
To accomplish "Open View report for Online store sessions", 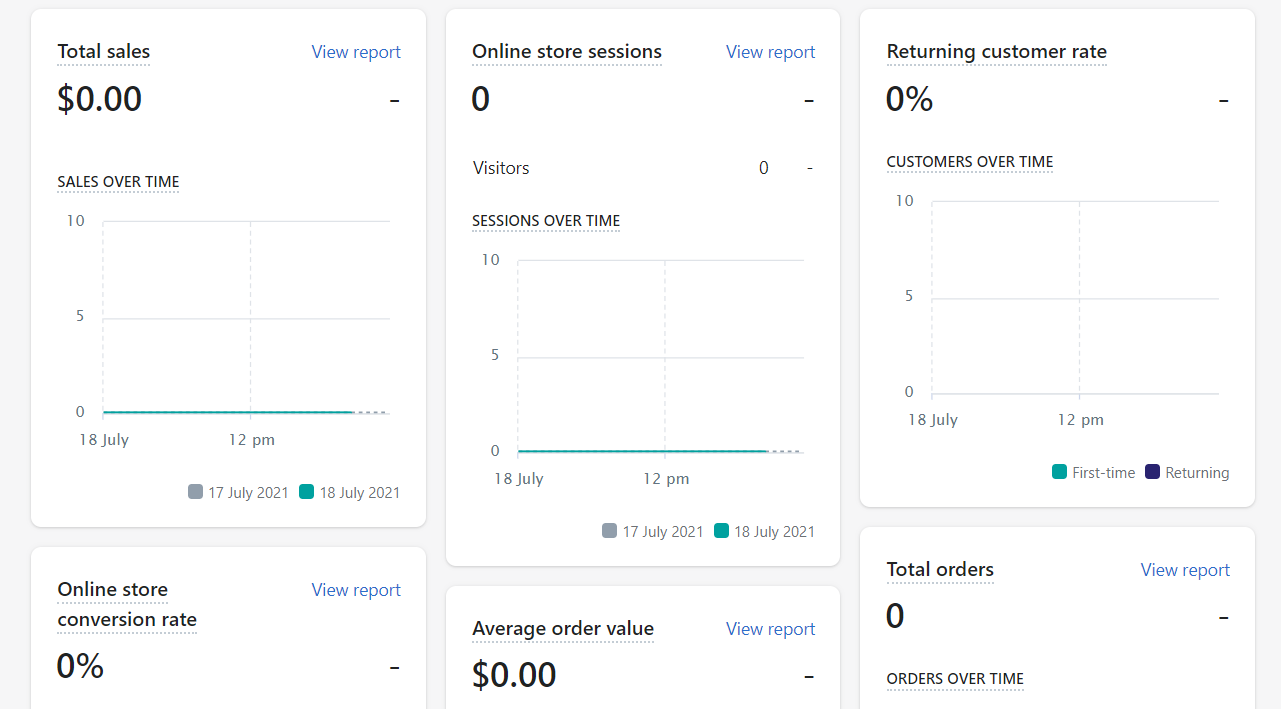I will point(770,52).
